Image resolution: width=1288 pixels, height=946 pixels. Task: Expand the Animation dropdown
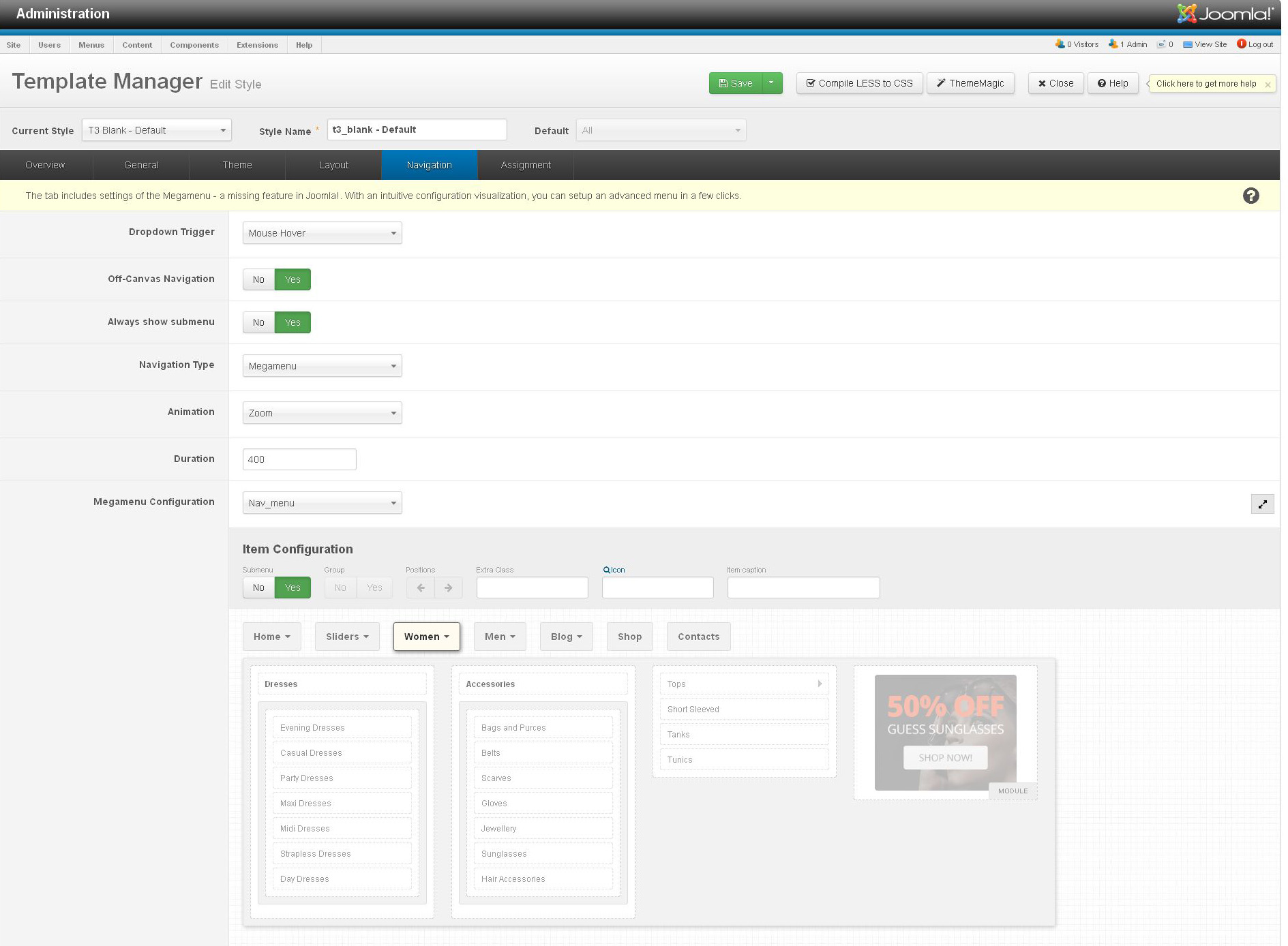click(x=322, y=413)
